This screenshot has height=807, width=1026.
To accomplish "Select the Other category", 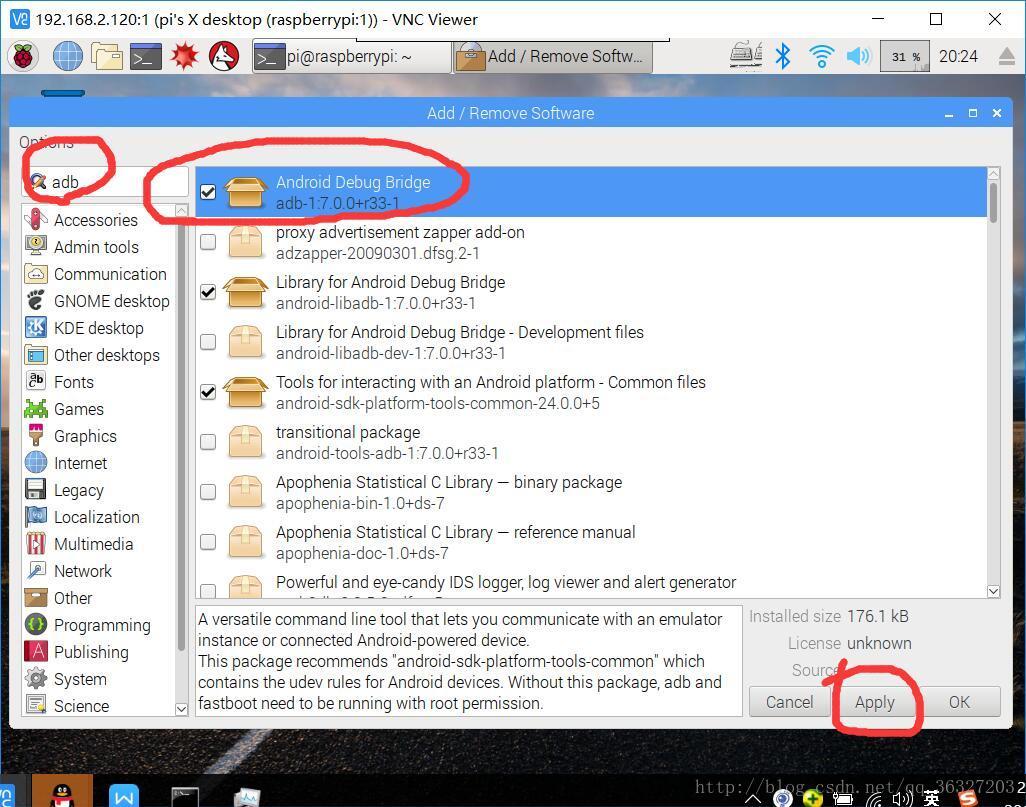I will [98, 598].
